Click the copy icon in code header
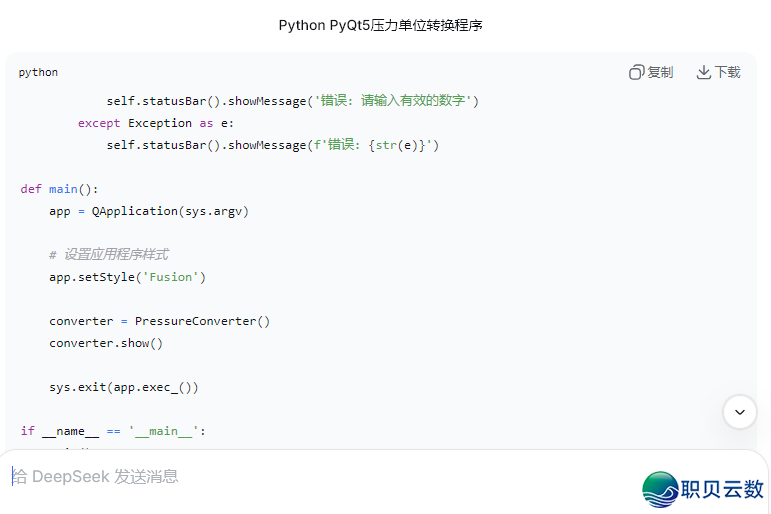Viewport: 771px width, 514px height. (x=636, y=72)
